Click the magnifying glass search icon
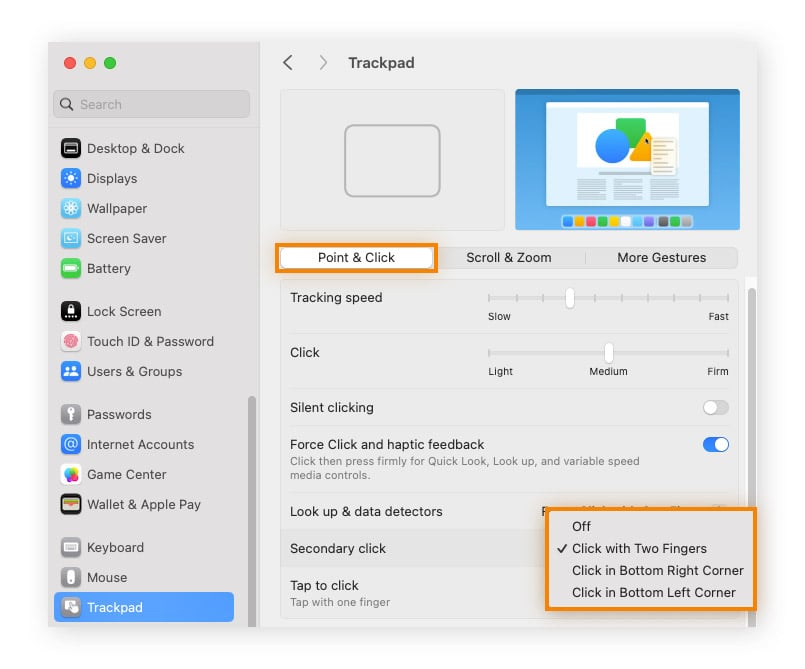Screen dimensions: 805x669 click(66, 104)
